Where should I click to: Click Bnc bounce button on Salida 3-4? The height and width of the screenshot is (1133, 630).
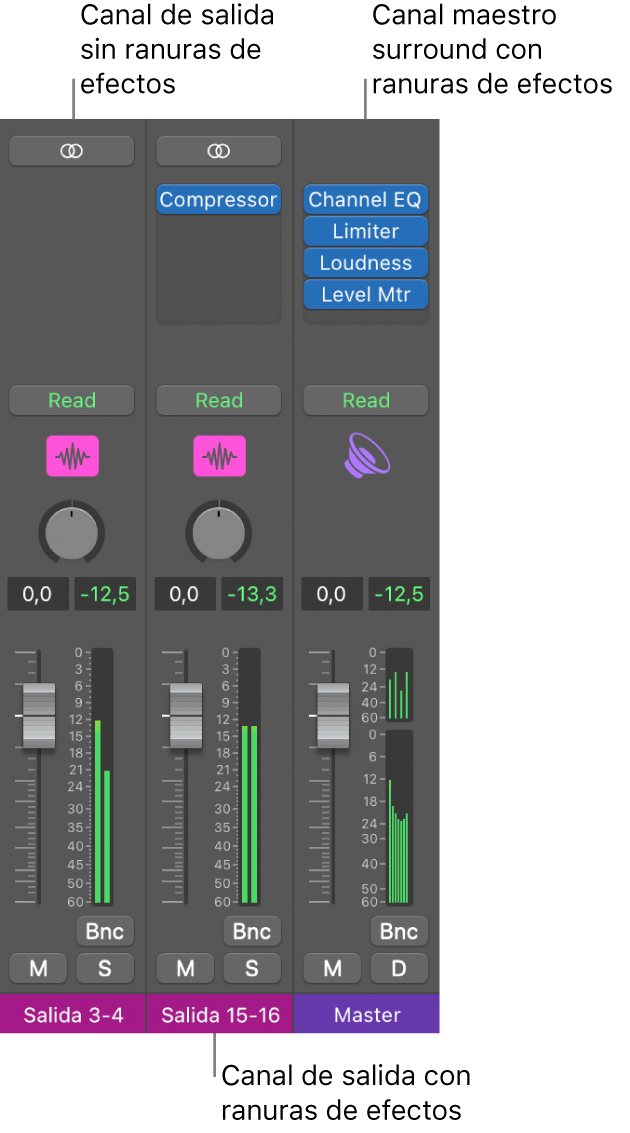tap(105, 931)
